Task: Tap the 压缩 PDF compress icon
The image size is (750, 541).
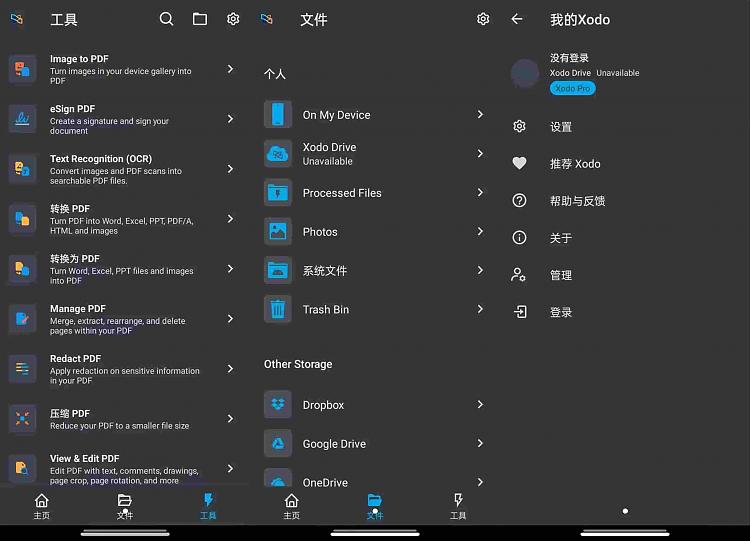Action: point(22,419)
